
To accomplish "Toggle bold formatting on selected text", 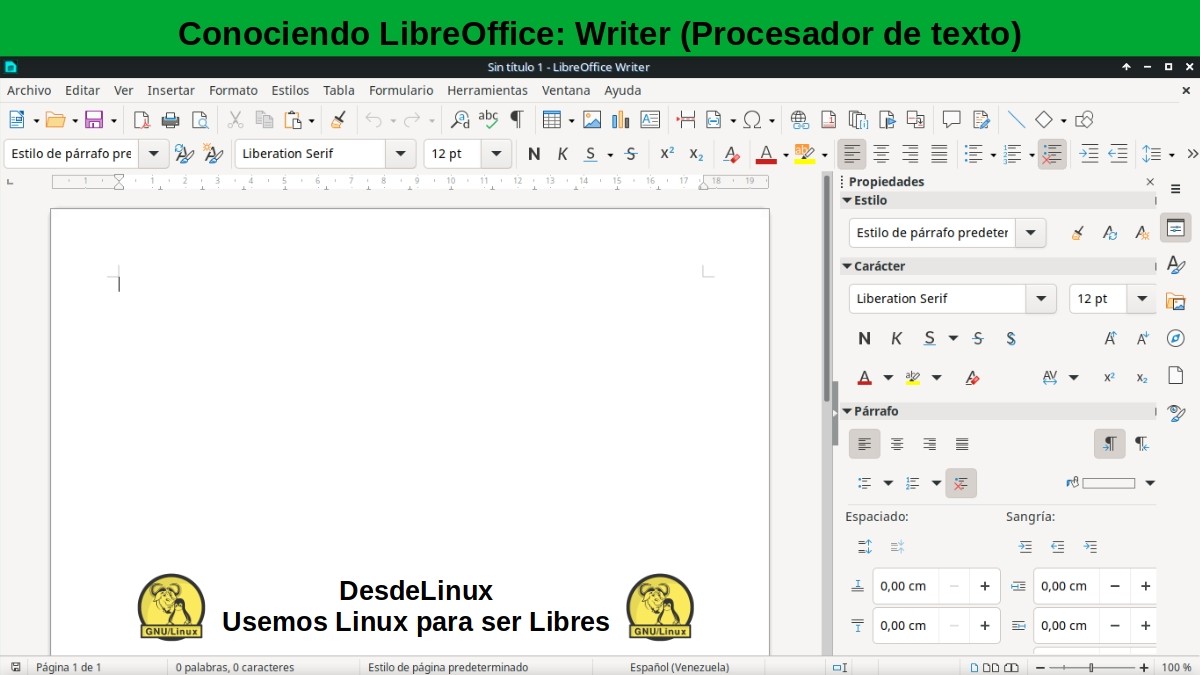I will pyautogui.click(x=534, y=154).
